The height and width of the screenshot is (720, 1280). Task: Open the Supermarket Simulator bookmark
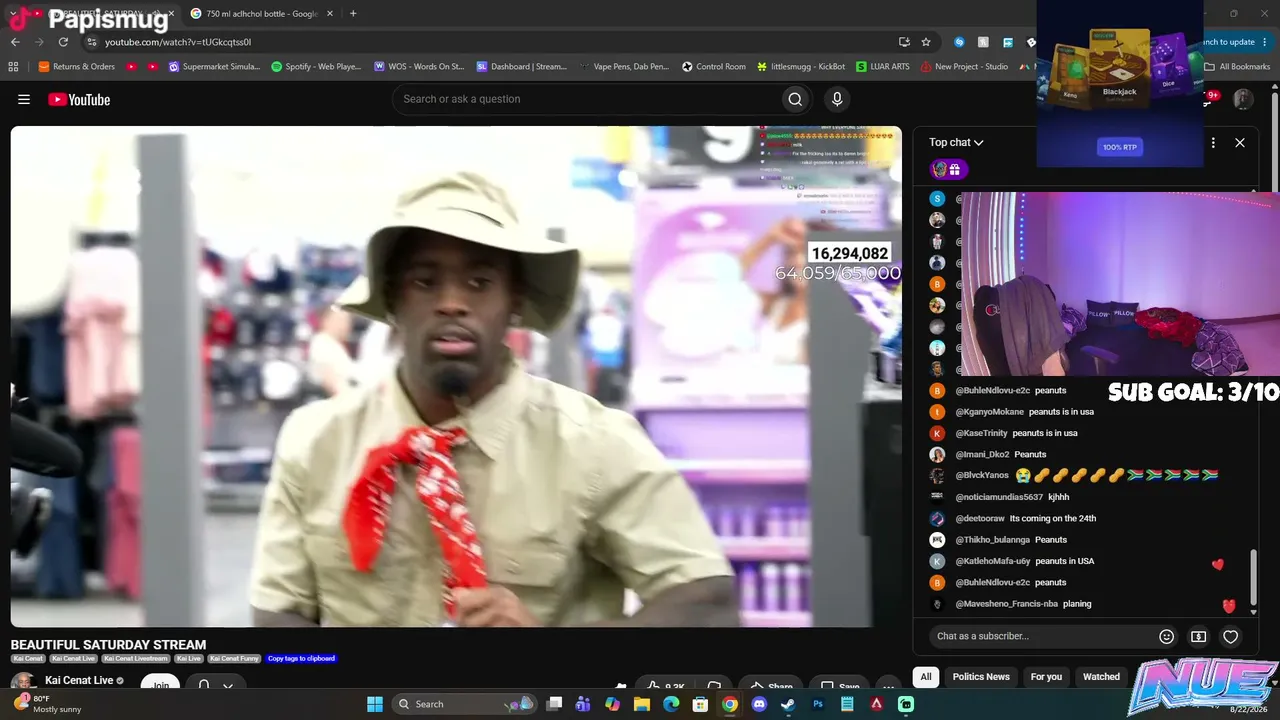(214, 67)
